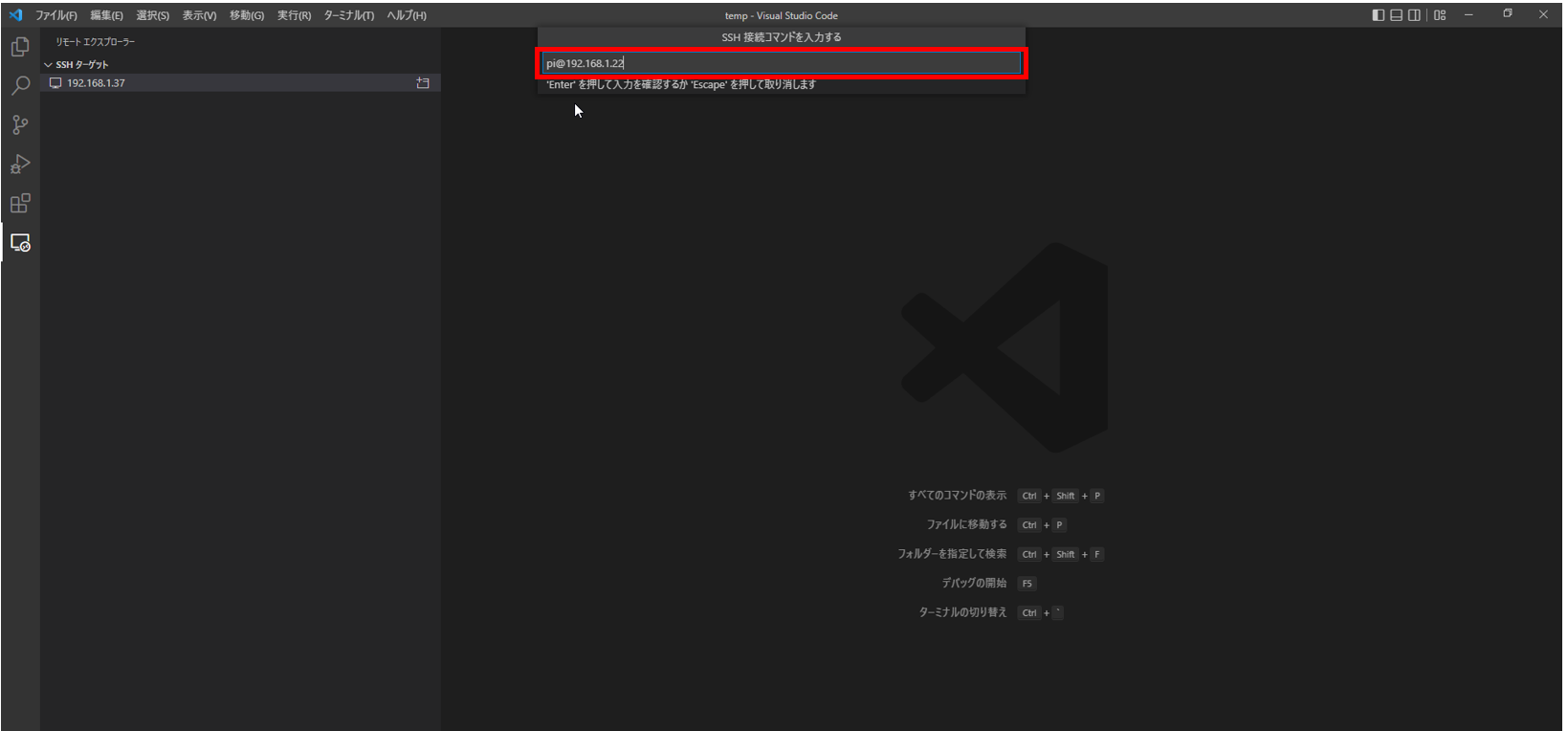Viewport: 1568px width, 731px height.
Task: Minimize the Visual Studio Code window
Action: [x=1469, y=15]
